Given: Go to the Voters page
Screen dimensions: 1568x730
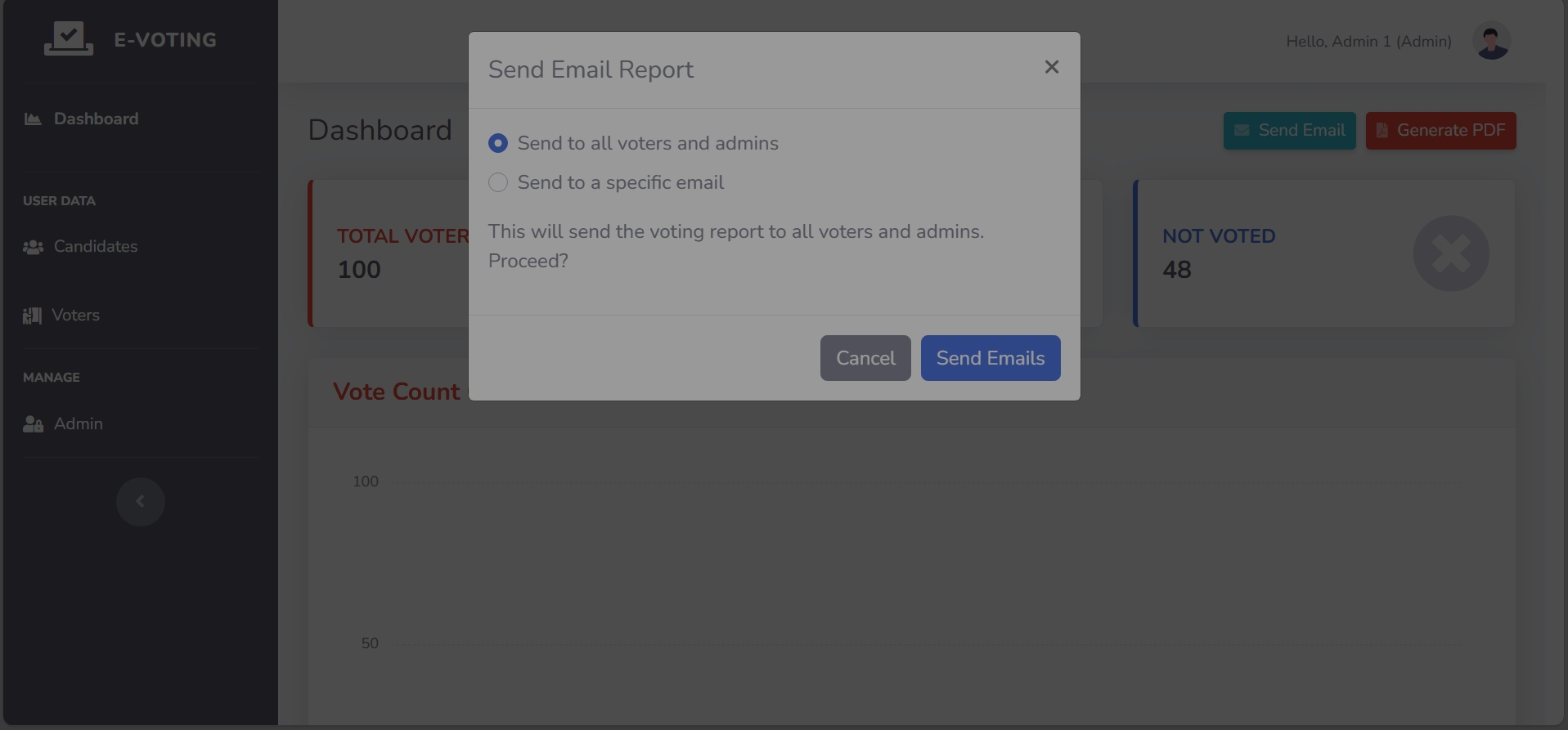Looking at the screenshot, I should [75, 316].
